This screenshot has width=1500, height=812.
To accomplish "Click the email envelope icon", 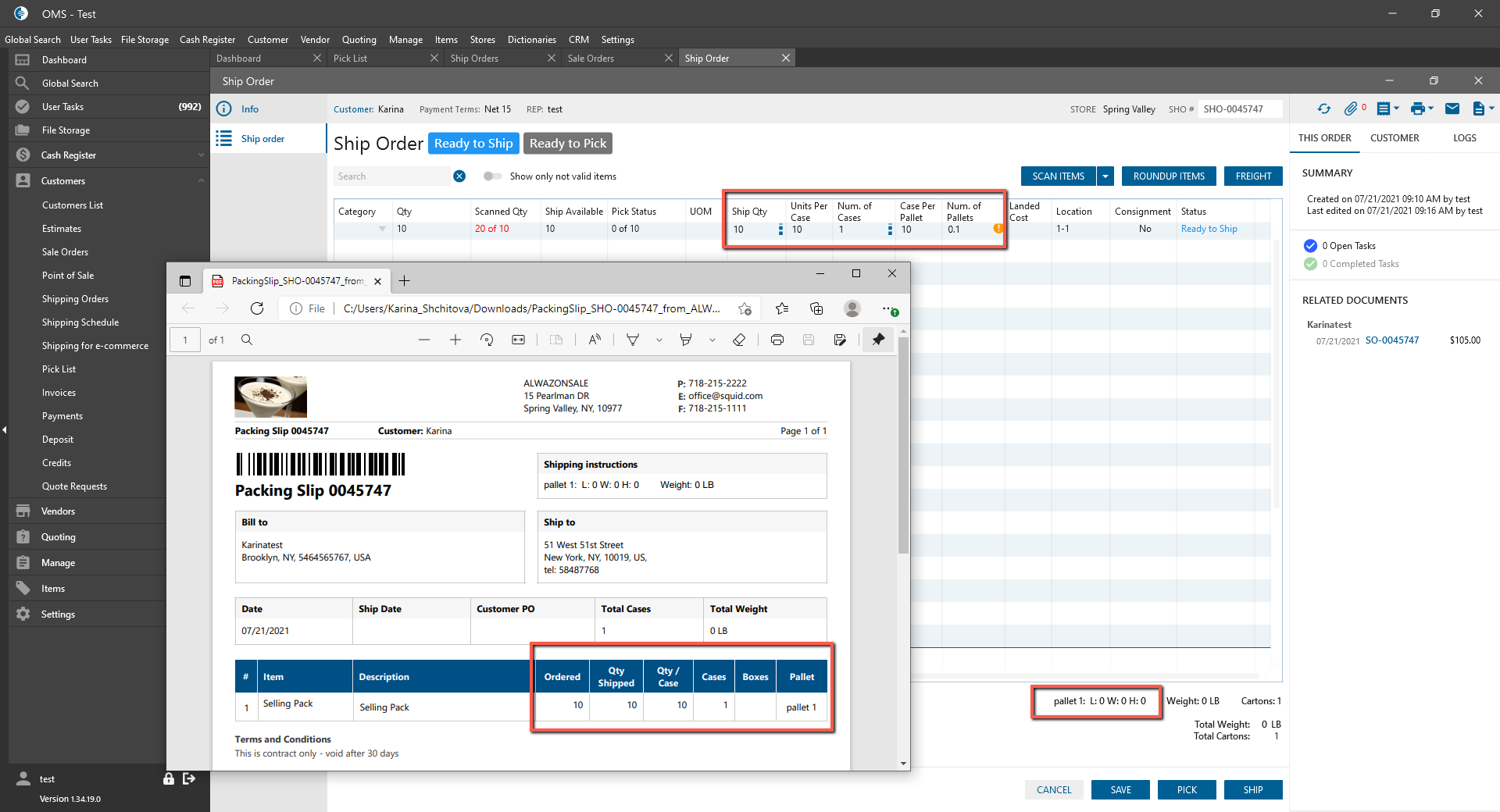I will click(x=1452, y=109).
